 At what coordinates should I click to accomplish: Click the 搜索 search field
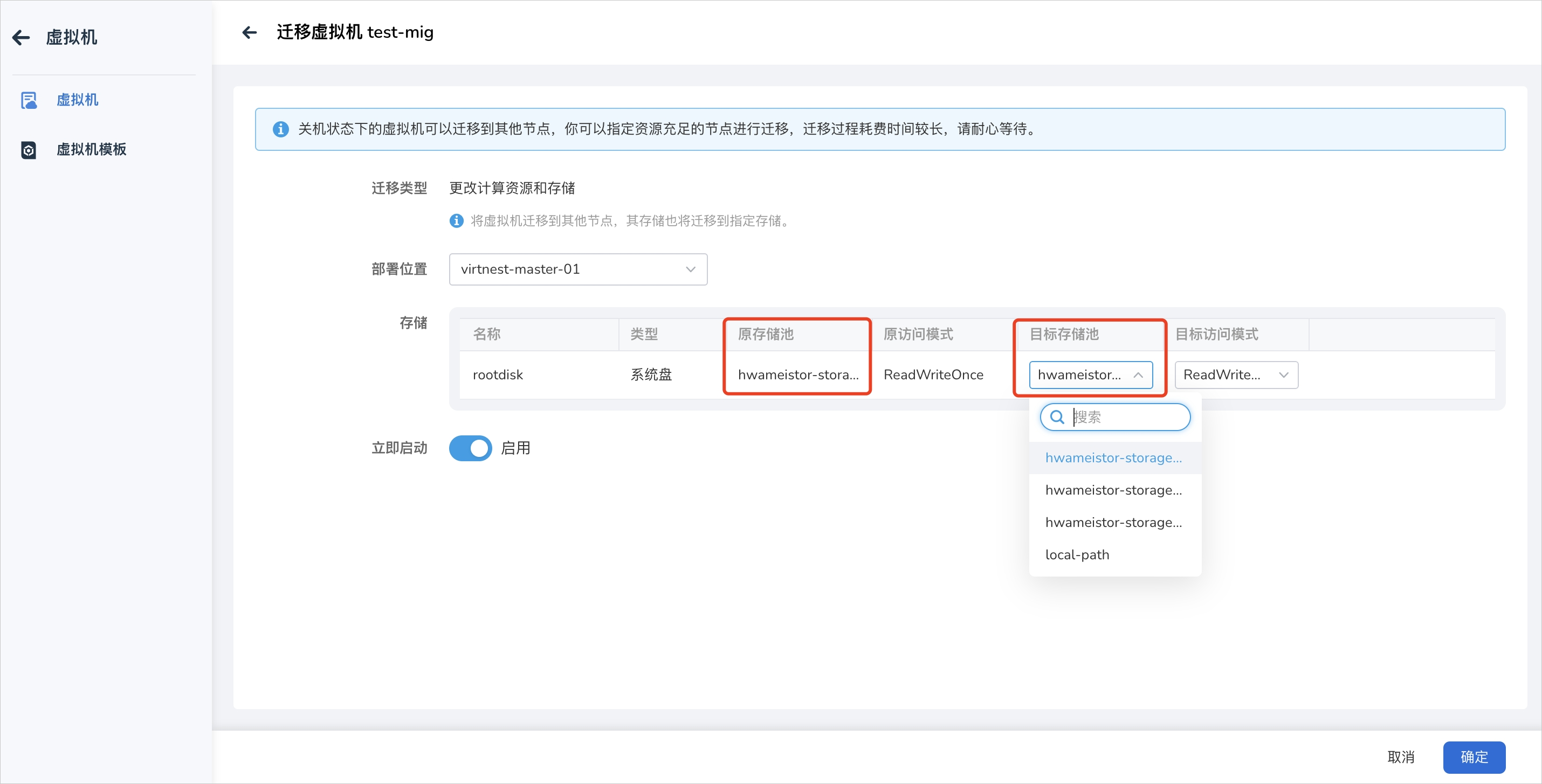coord(1115,417)
